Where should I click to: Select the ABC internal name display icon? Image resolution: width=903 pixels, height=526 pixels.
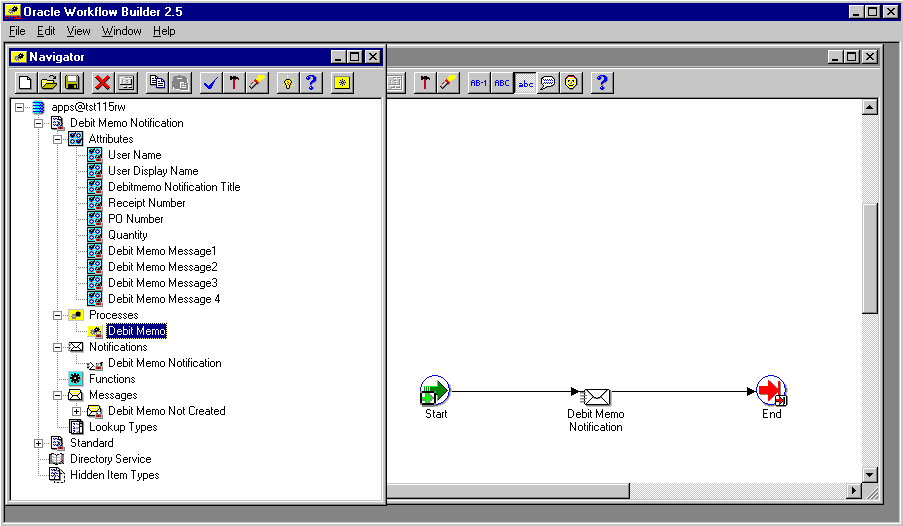[502, 83]
